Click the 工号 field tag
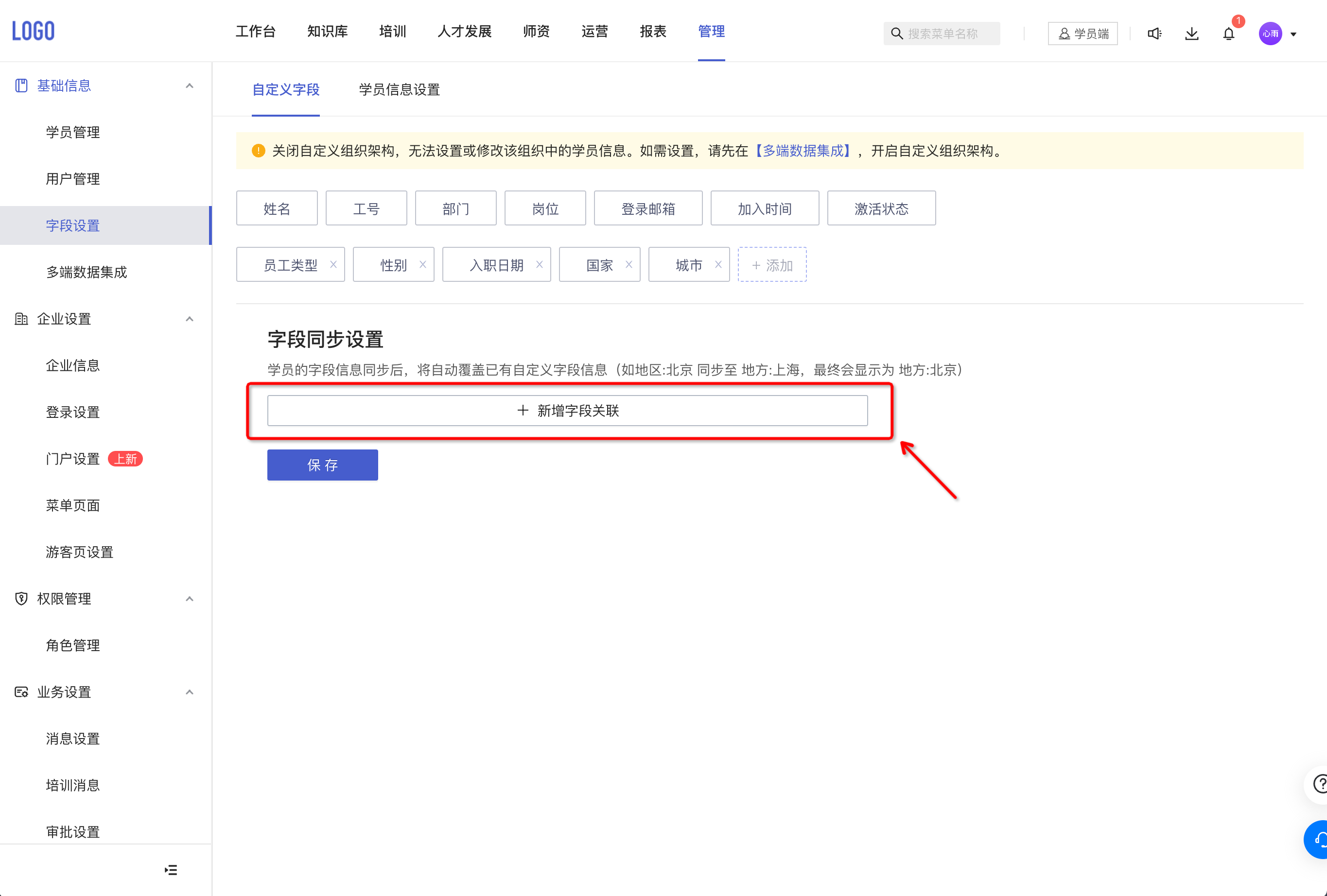The image size is (1327, 896). [x=366, y=208]
